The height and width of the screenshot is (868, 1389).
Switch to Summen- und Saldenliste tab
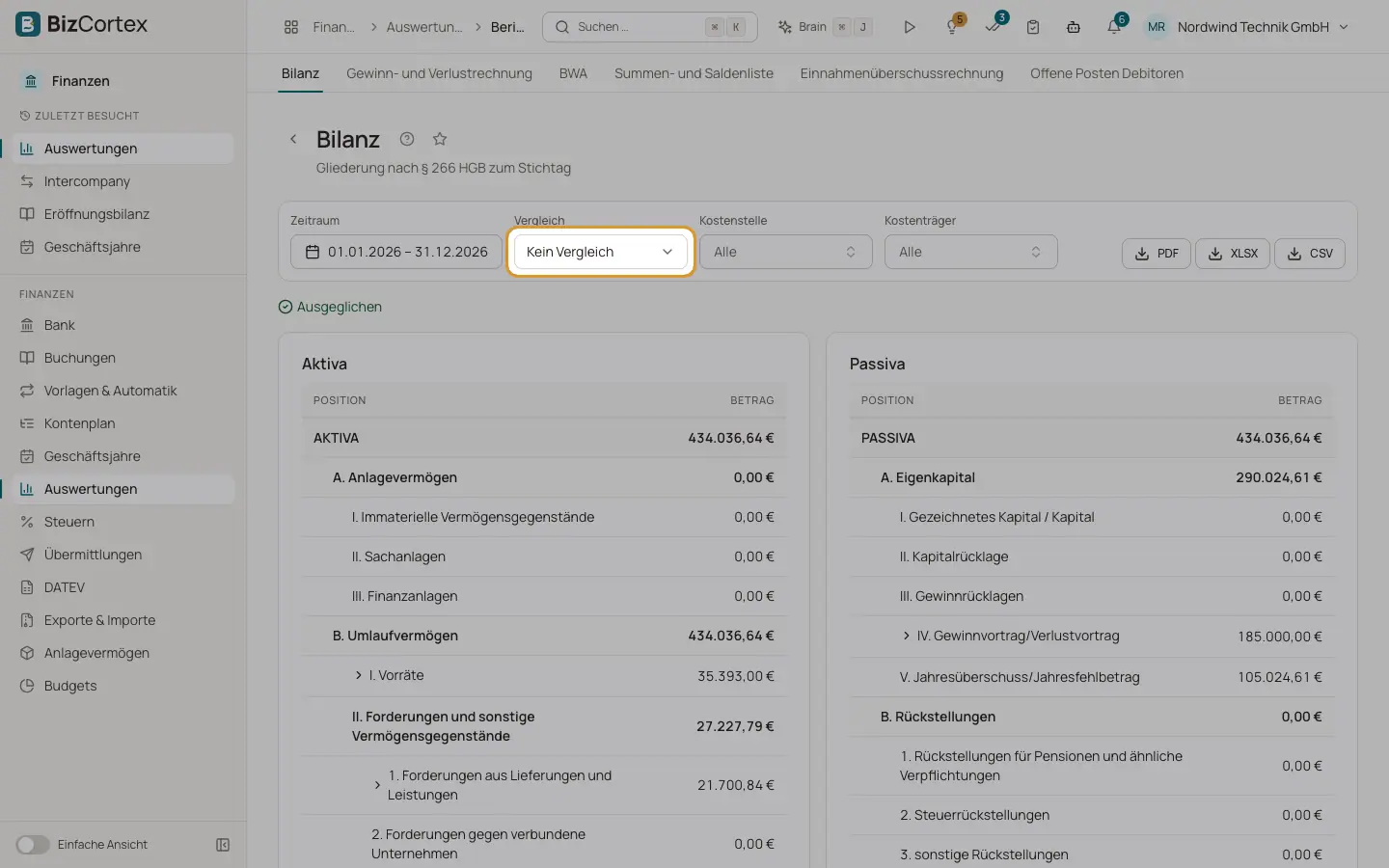[694, 73]
